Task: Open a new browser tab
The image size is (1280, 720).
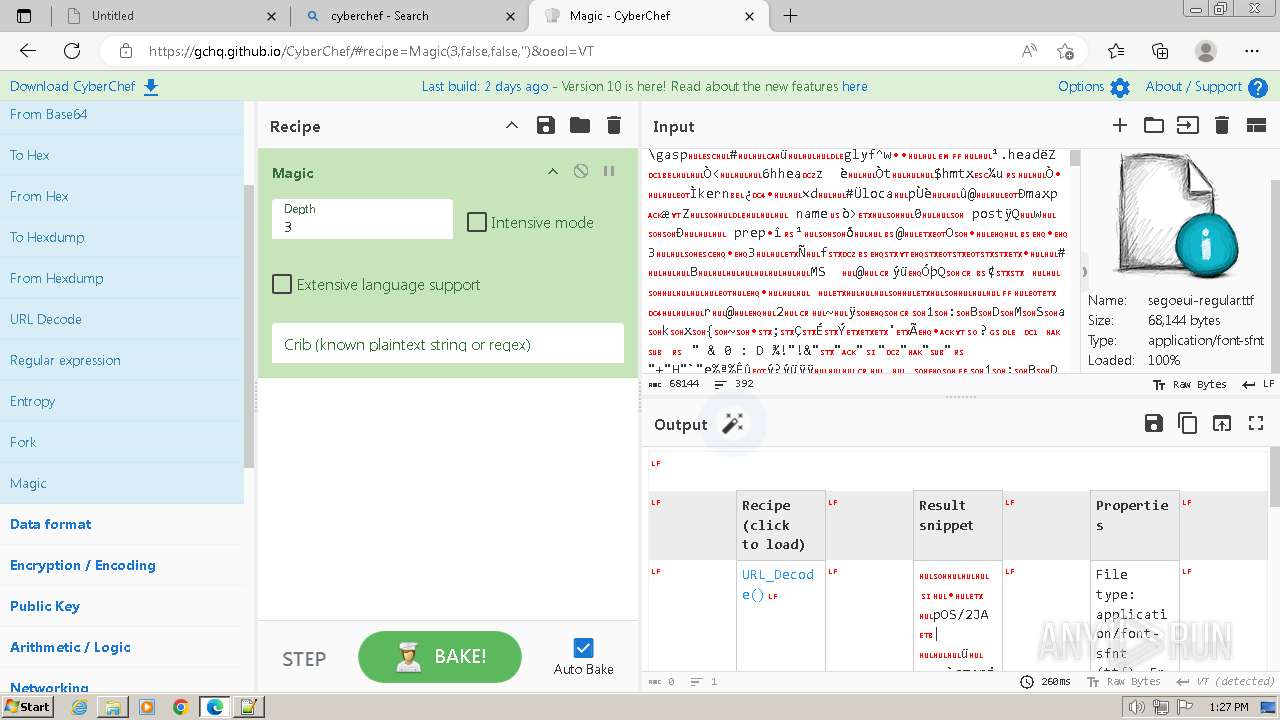Action: tap(790, 16)
